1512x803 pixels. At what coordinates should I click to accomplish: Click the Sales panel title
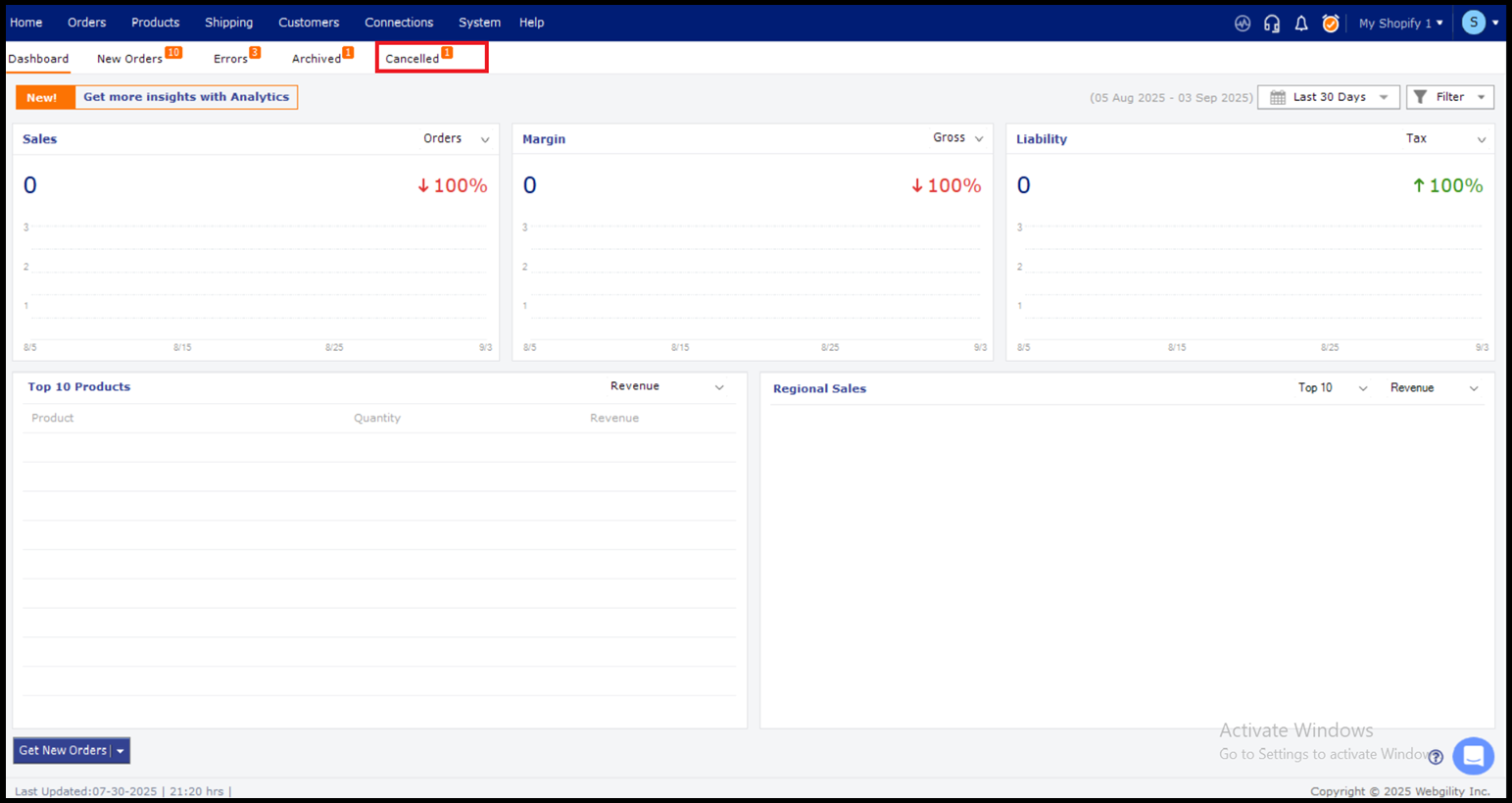pyautogui.click(x=40, y=139)
